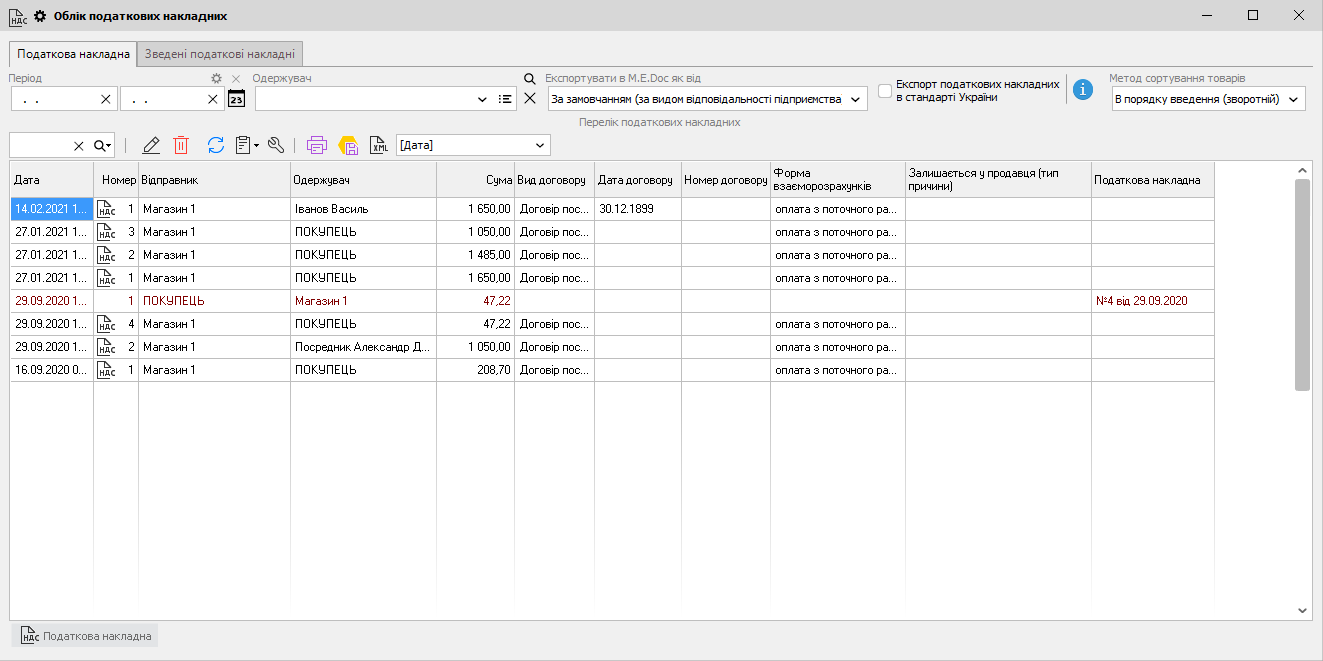This screenshot has width=1323, height=661.
Task: Open the print icon
Action: pyautogui.click(x=317, y=145)
